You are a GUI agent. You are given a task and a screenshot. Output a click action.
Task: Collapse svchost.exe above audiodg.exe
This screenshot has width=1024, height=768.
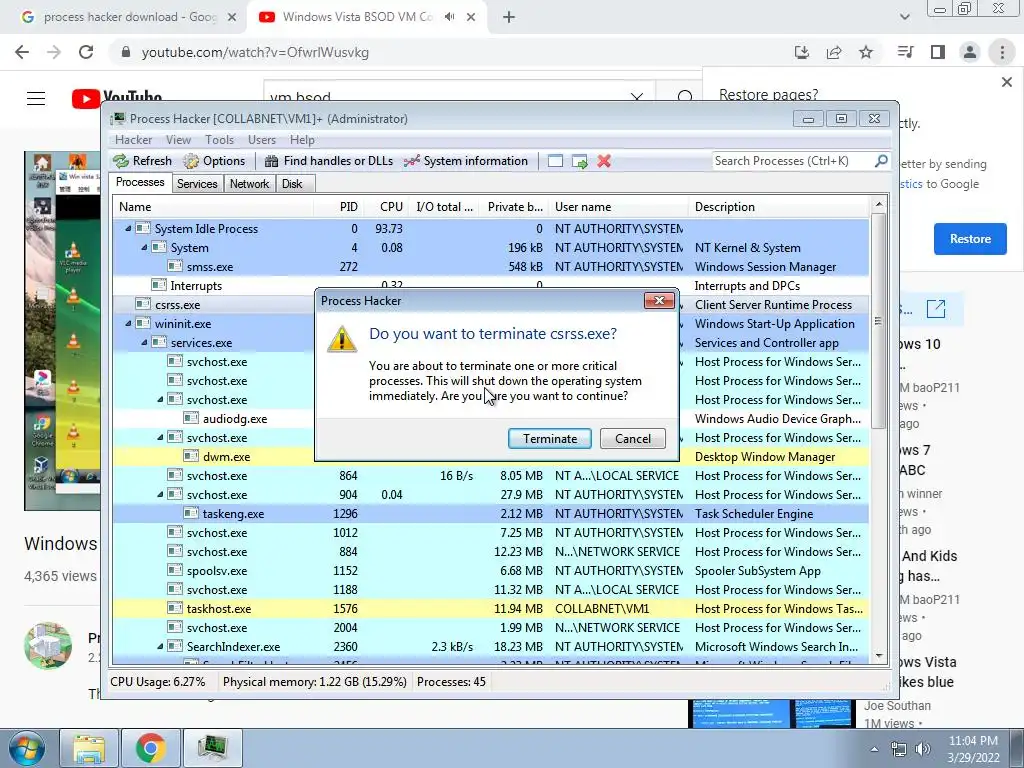160,400
